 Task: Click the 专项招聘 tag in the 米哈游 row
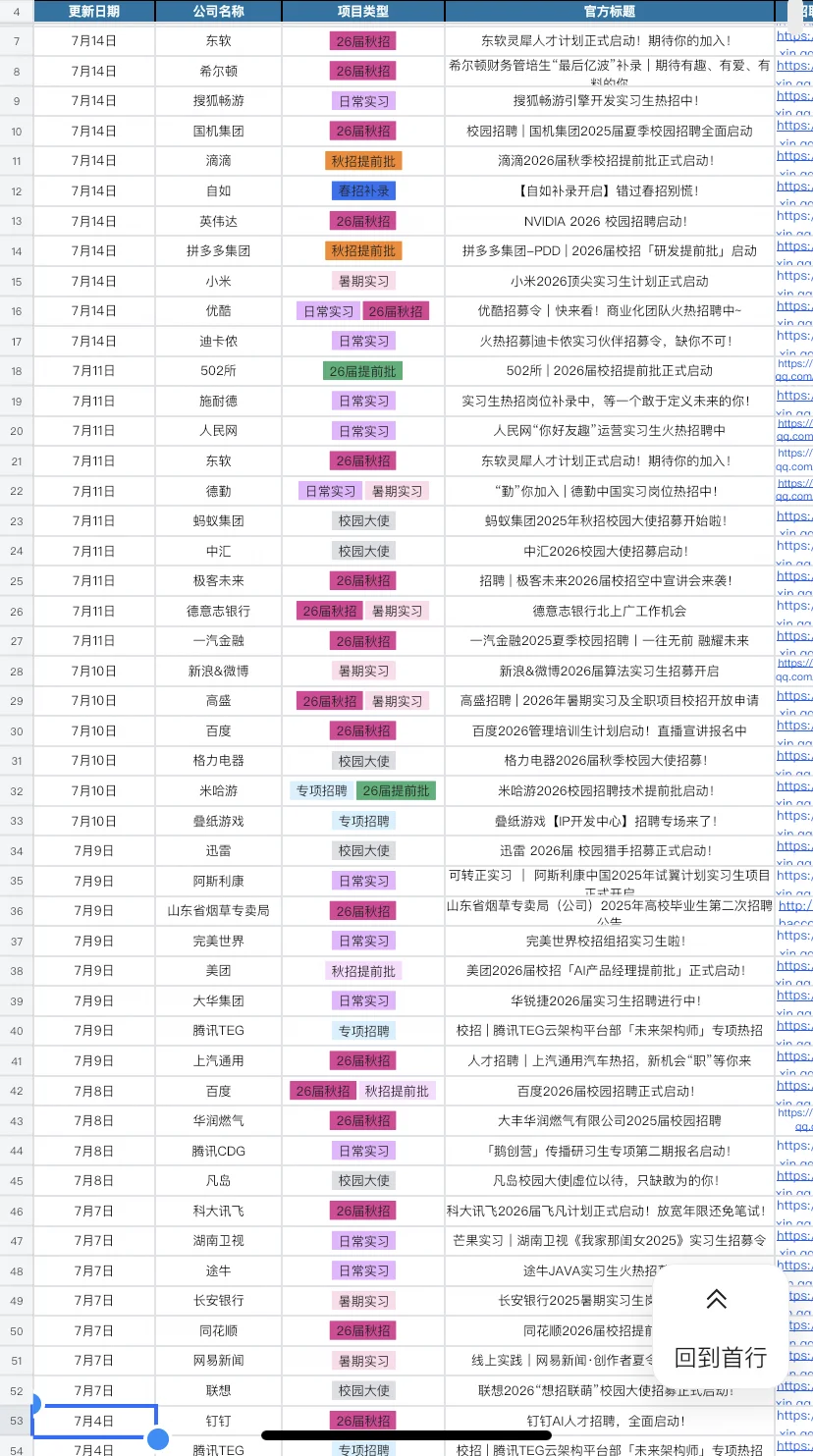[x=321, y=790]
